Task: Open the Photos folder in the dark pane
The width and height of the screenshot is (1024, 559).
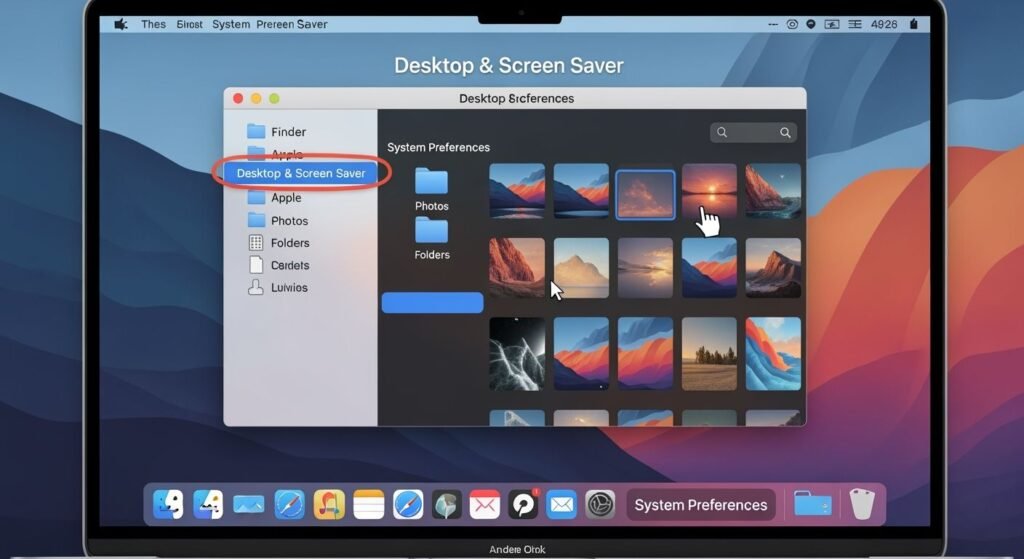Action: [x=432, y=189]
